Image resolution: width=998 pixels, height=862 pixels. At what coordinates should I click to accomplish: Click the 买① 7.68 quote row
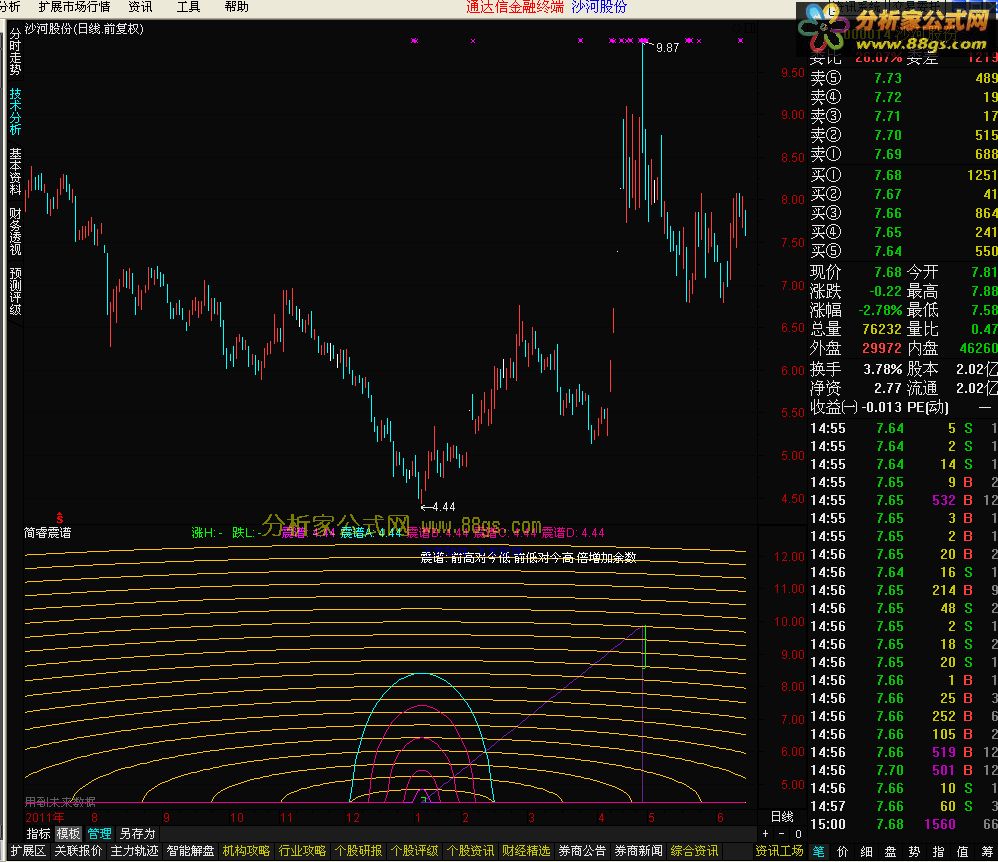[903, 175]
